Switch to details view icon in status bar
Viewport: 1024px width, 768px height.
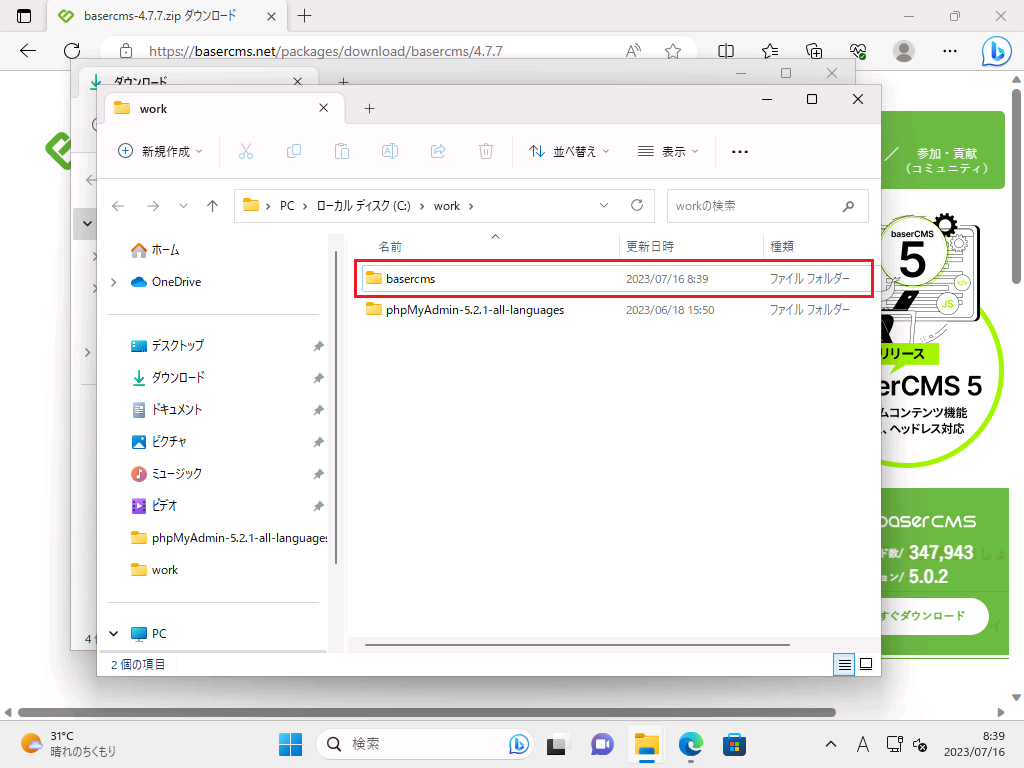[845, 664]
